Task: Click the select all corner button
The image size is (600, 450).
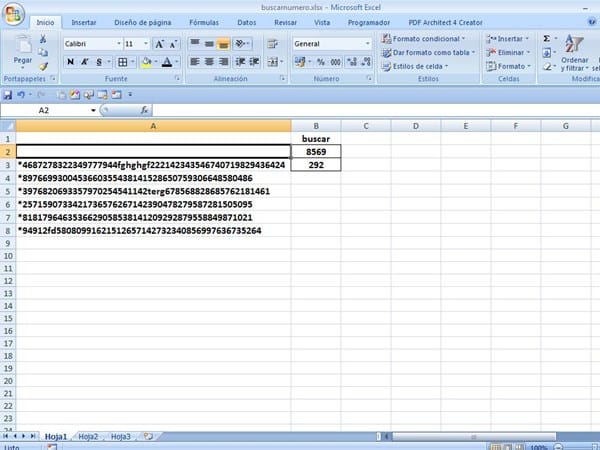Action: click(8, 126)
